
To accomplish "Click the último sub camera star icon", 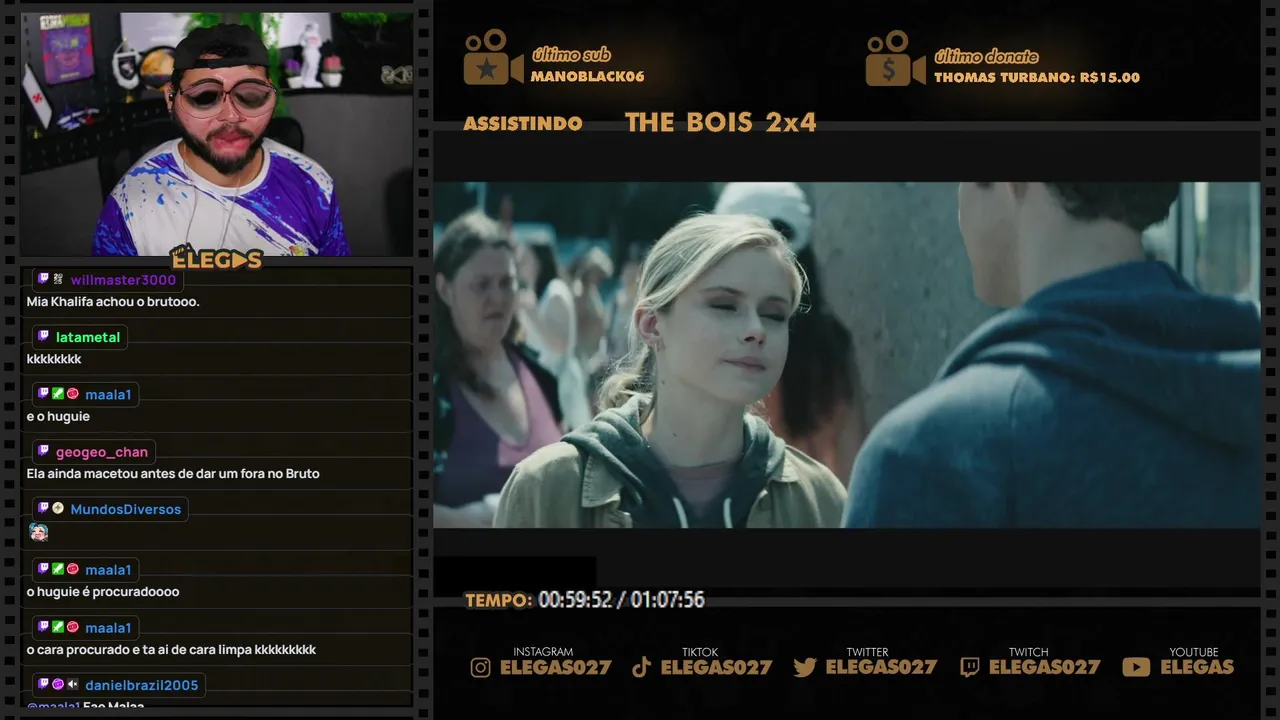I will click(493, 57).
